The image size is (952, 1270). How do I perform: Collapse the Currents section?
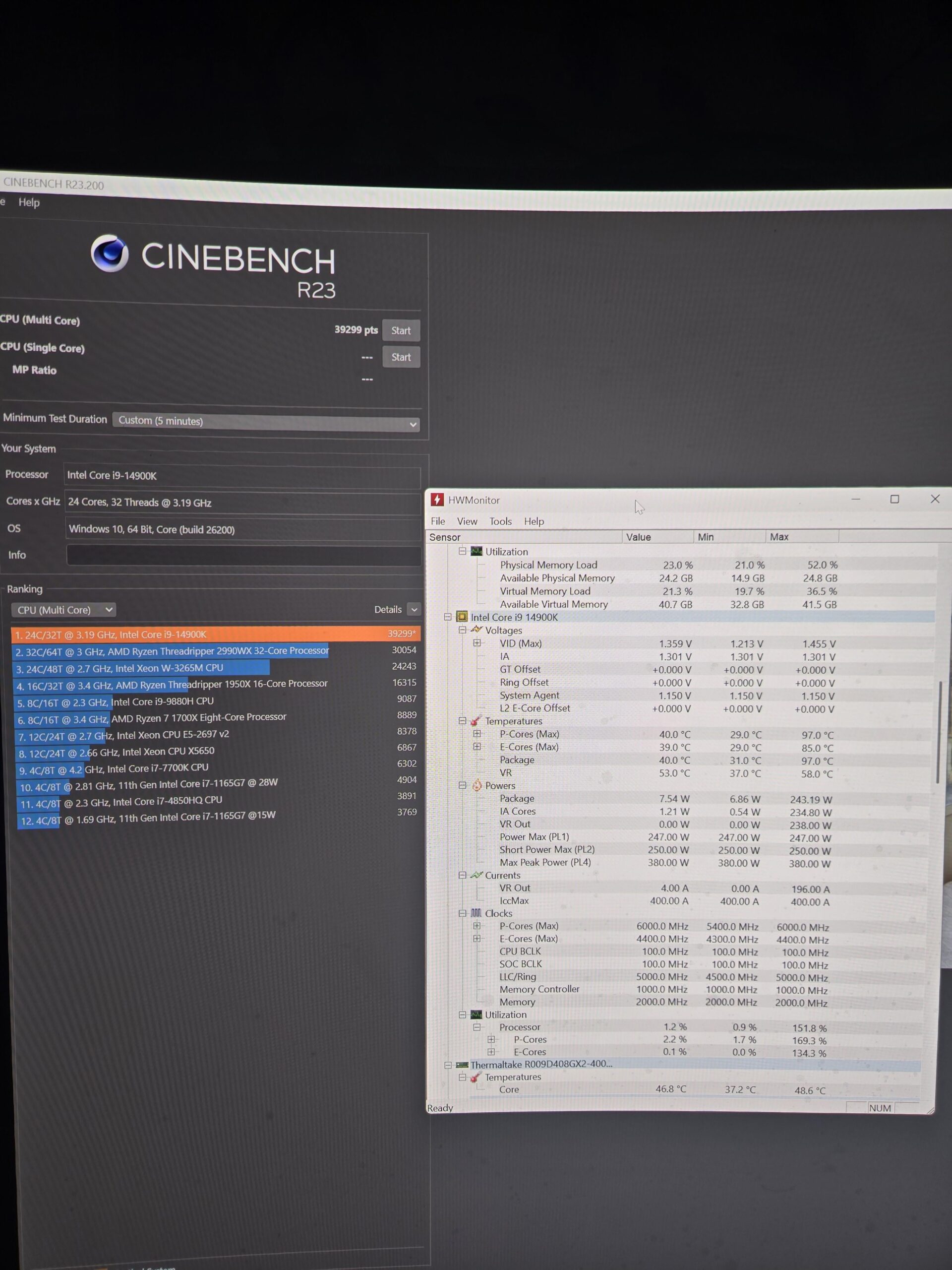(462, 875)
